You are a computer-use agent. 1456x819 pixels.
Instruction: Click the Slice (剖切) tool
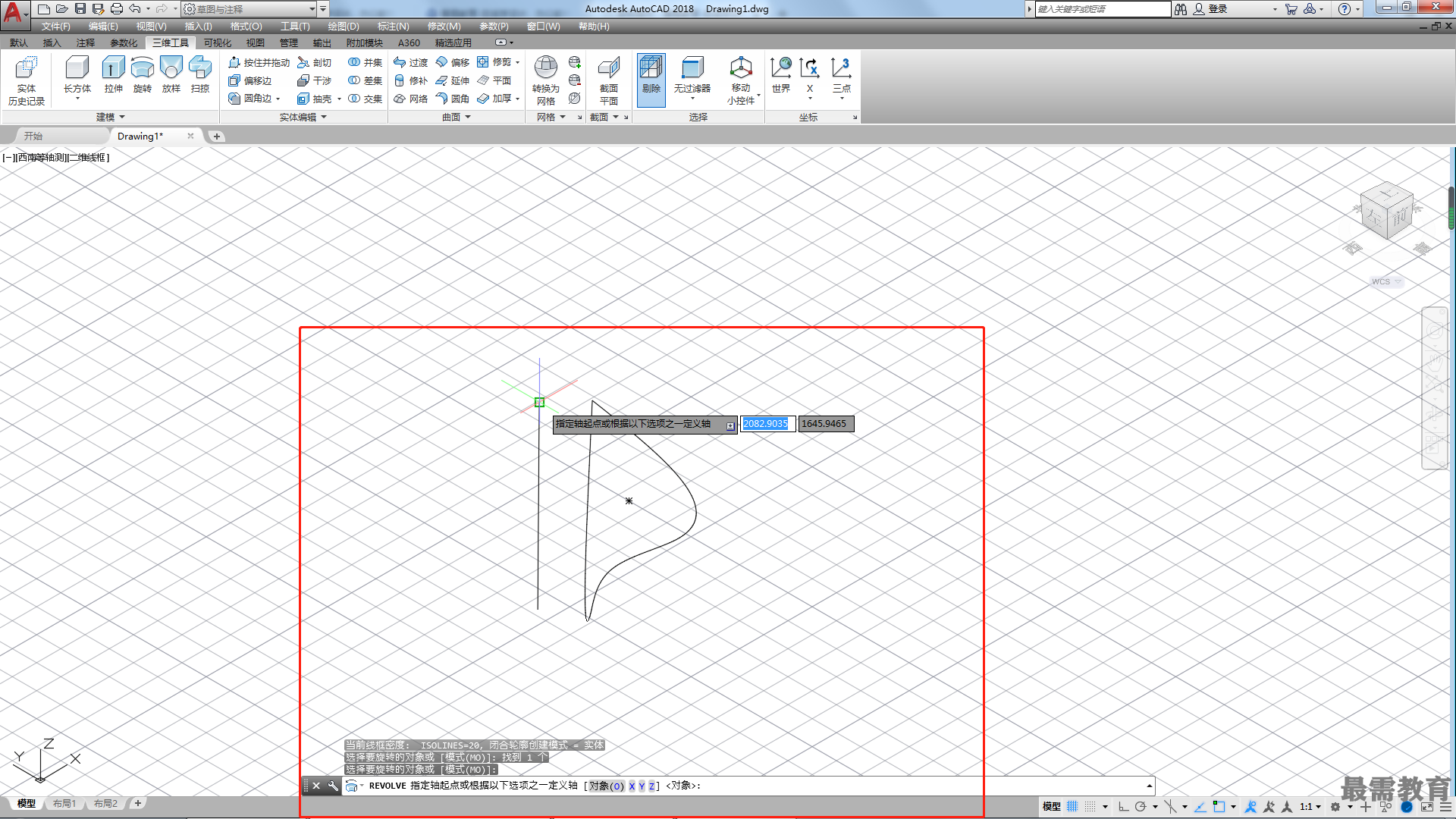pos(315,62)
